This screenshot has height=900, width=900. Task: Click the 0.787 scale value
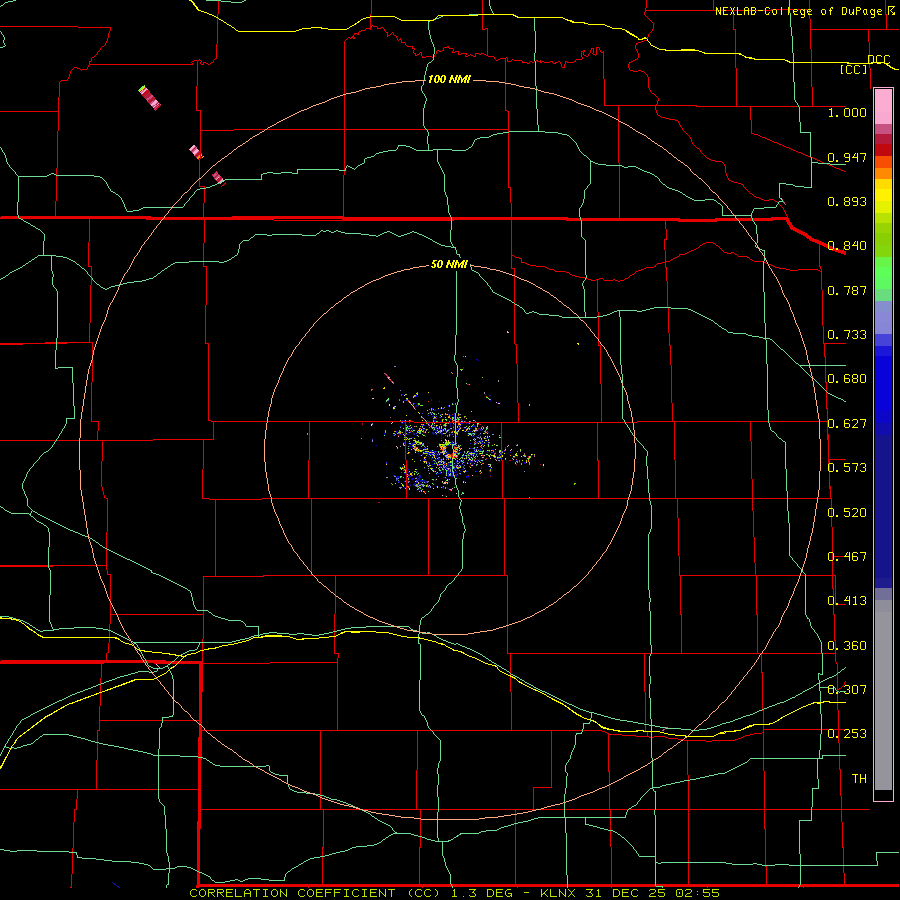(x=847, y=290)
